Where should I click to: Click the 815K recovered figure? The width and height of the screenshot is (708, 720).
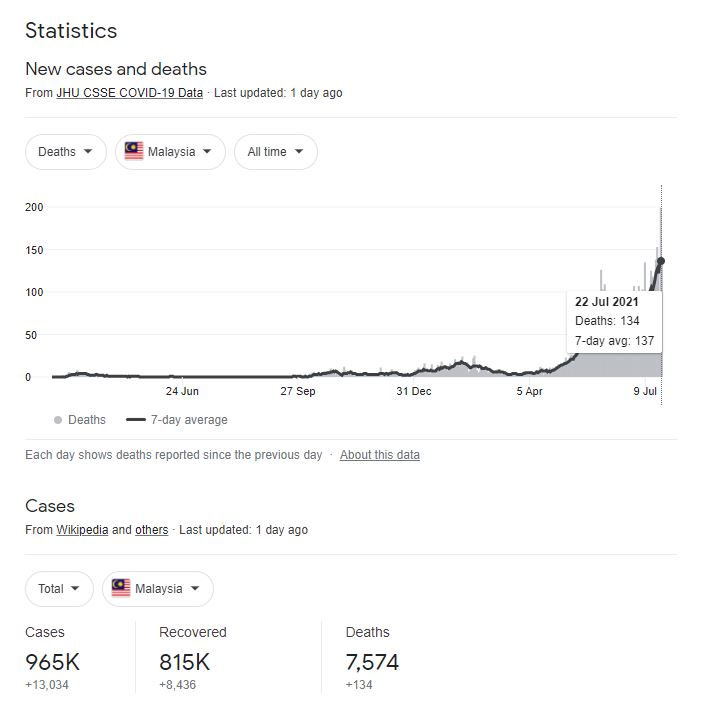185,662
